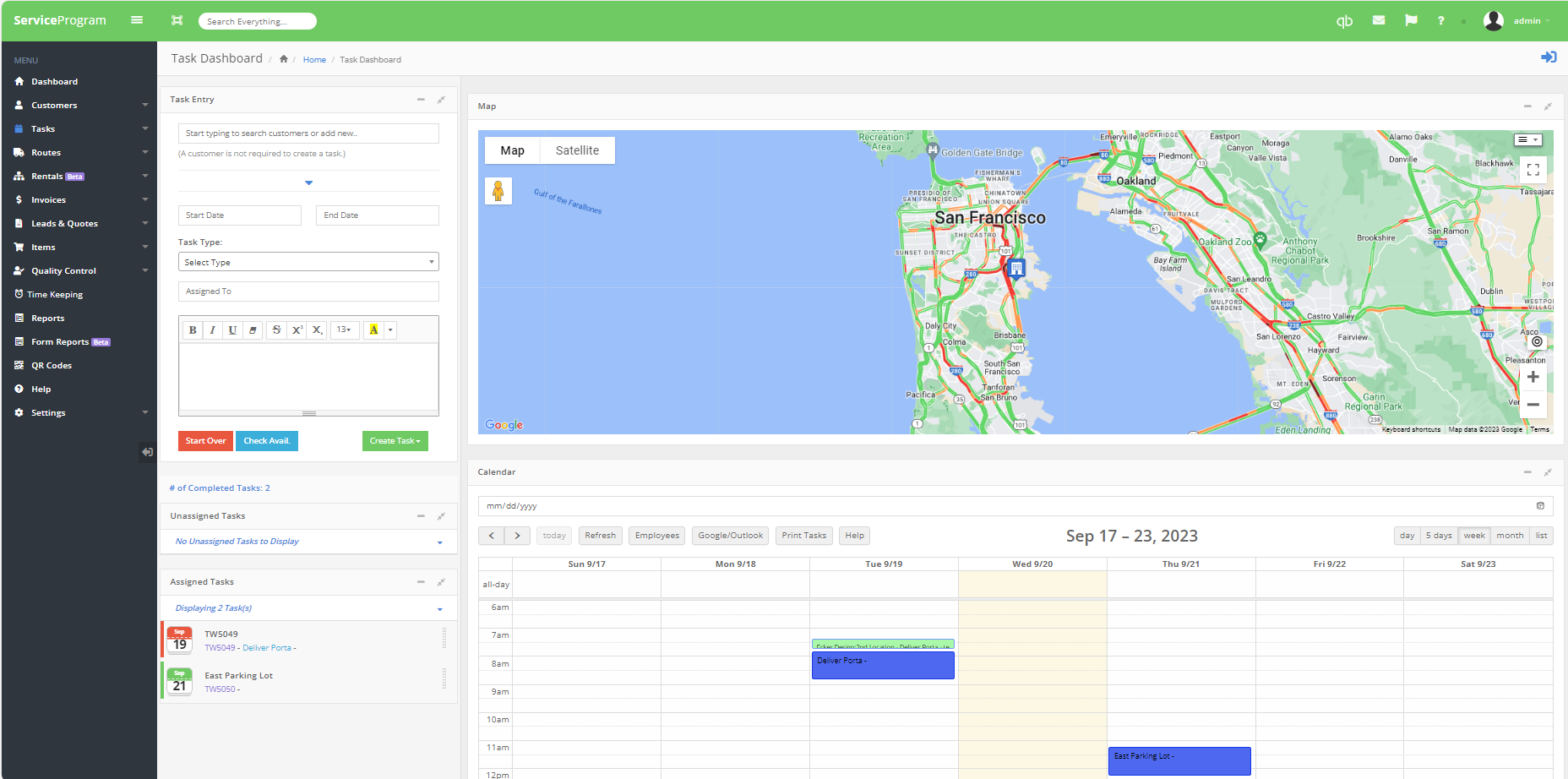1568x779 pixels.
Task: Click the TW5049 Deliver Porta calendar event
Action: pos(883,665)
